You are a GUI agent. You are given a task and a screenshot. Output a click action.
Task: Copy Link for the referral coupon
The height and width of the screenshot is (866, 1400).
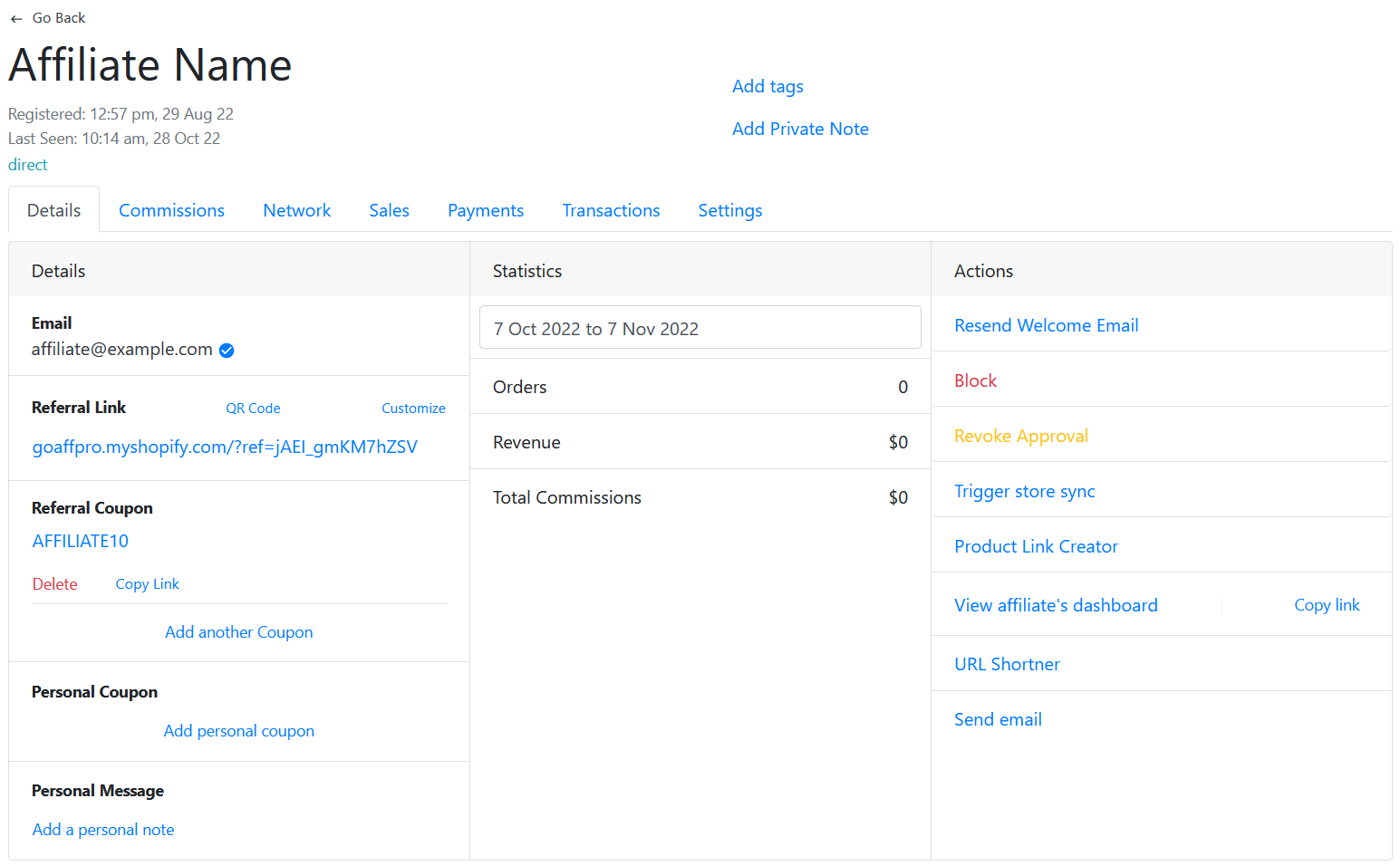point(147,584)
